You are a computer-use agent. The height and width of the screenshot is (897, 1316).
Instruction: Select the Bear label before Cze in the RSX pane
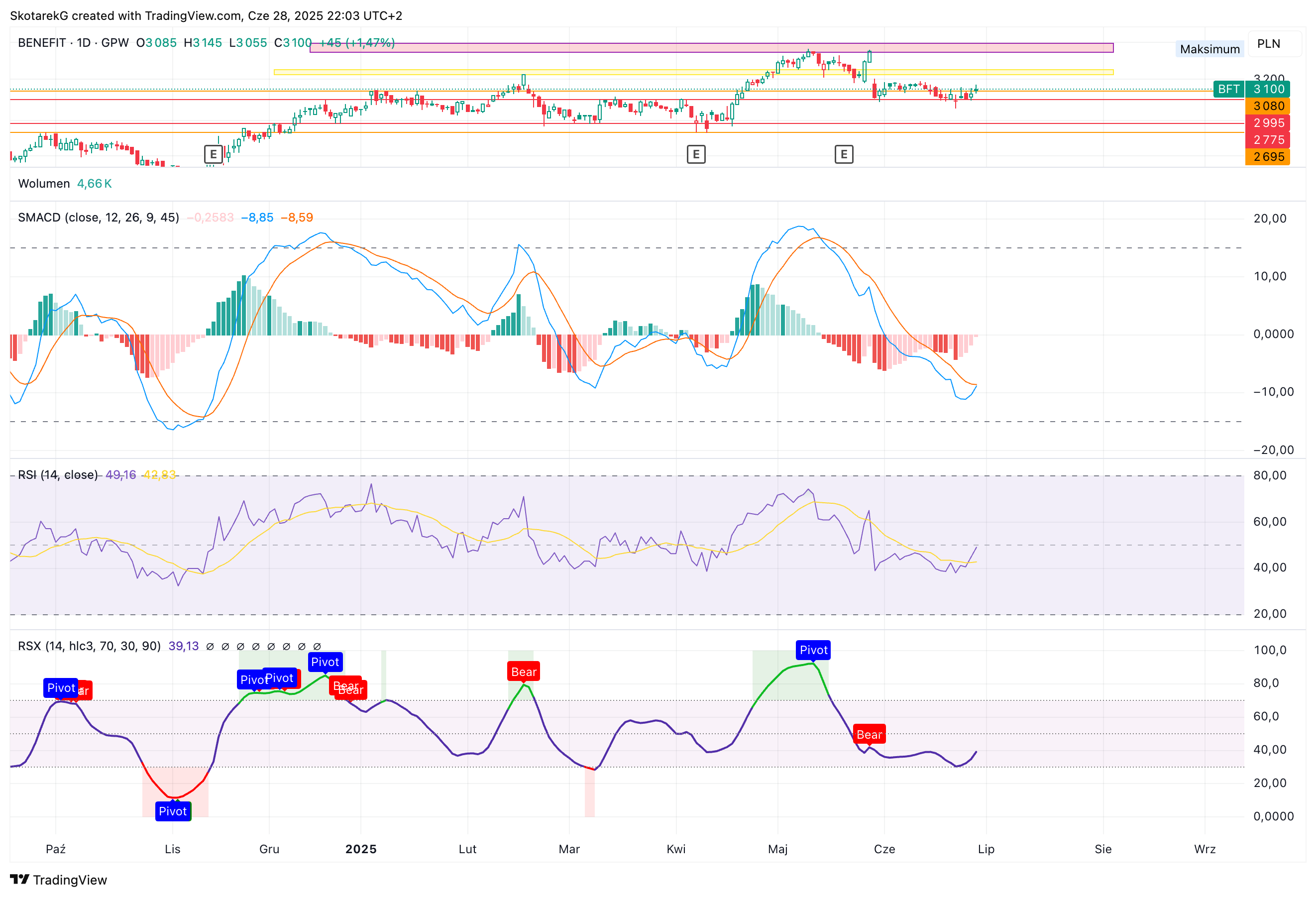point(869,735)
